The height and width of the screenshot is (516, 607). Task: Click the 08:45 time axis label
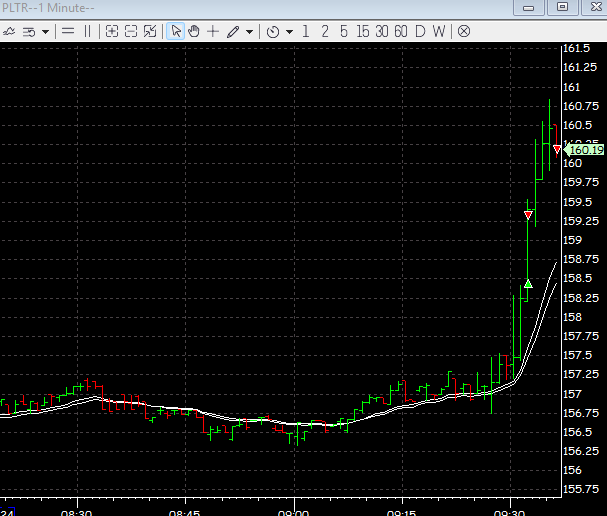[185, 513]
